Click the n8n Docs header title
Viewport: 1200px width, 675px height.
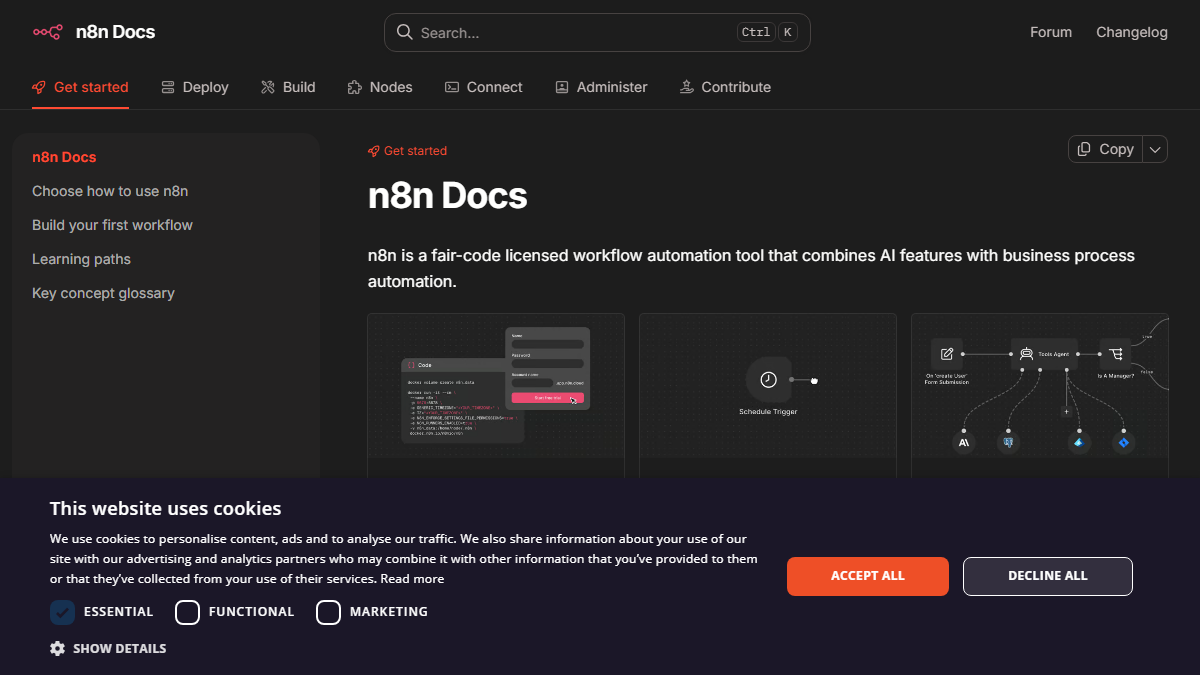pos(115,32)
